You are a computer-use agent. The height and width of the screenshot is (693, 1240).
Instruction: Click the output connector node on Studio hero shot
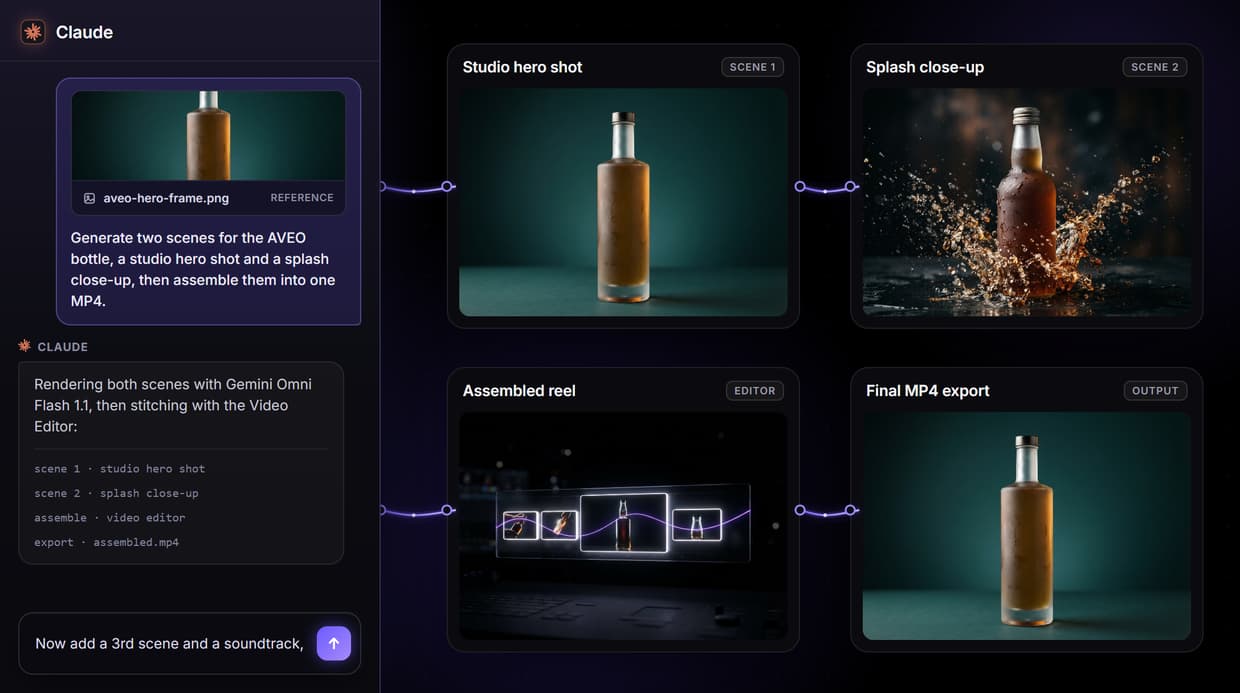[800, 186]
